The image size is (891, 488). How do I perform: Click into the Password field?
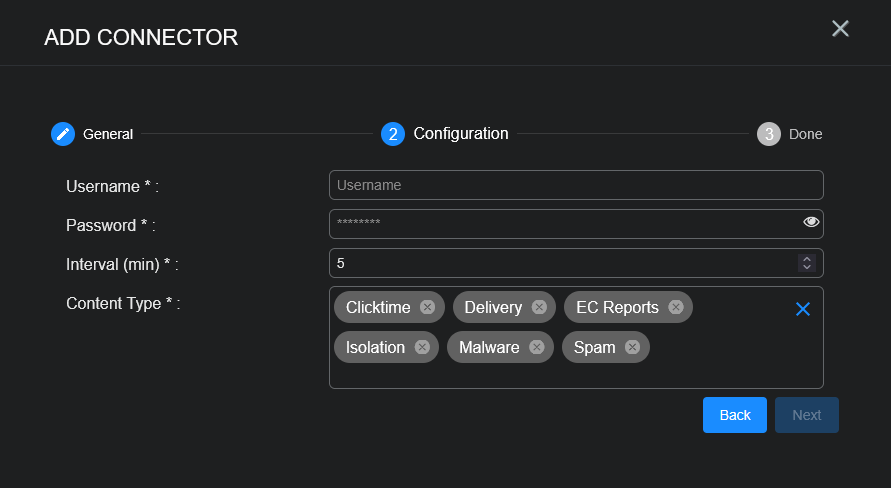560,224
